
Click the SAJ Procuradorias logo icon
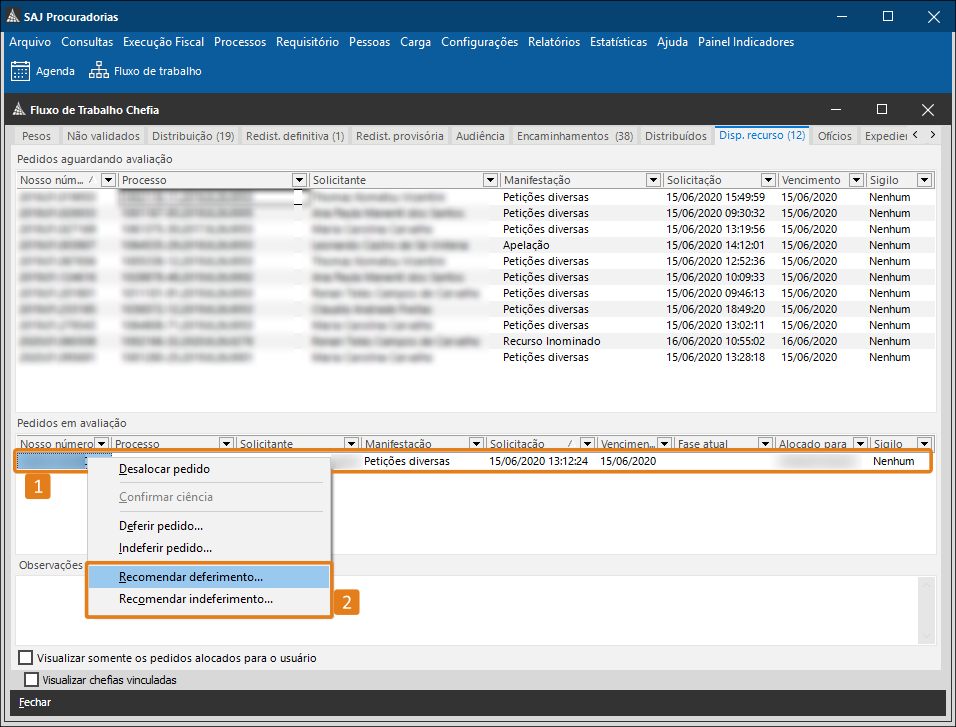12,17
